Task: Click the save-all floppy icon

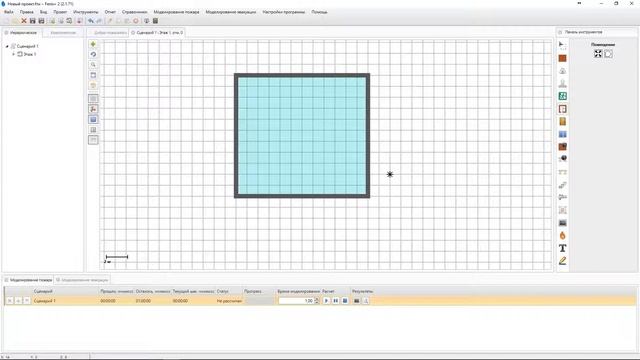Action: tap(41, 21)
